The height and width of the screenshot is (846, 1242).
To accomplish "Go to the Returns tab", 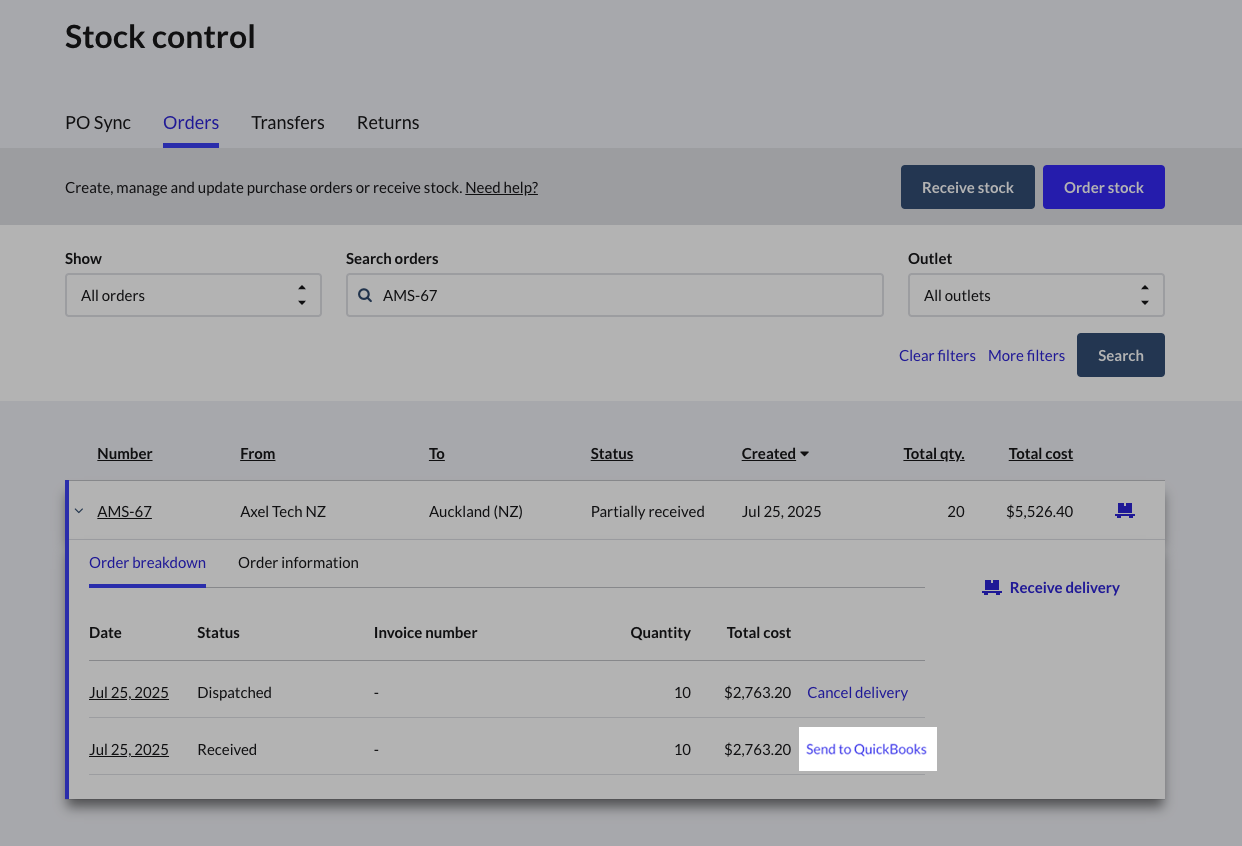I will (x=388, y=123).
